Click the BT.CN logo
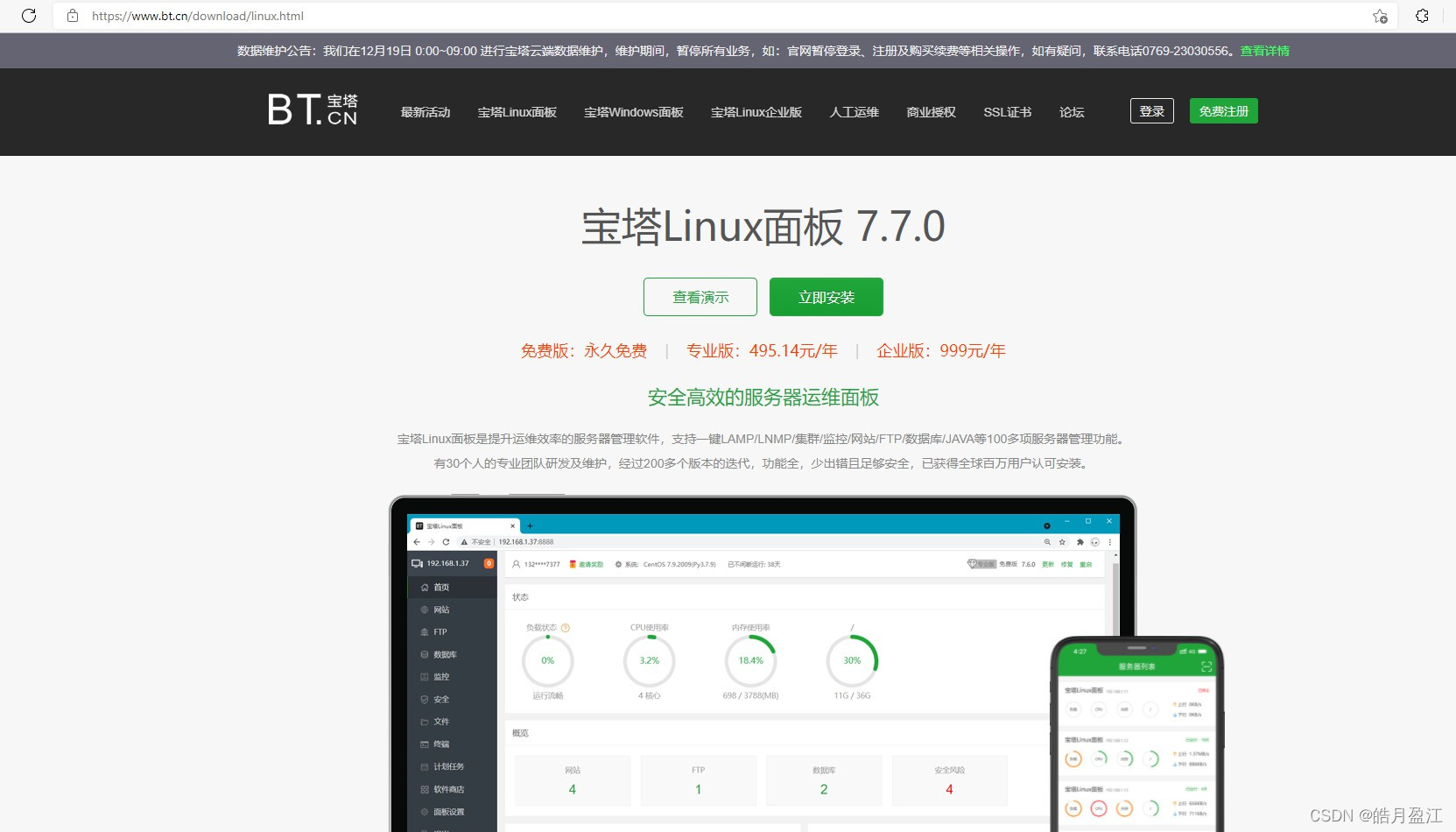This screenshot has width=1456, height=832. click(313, 110)
